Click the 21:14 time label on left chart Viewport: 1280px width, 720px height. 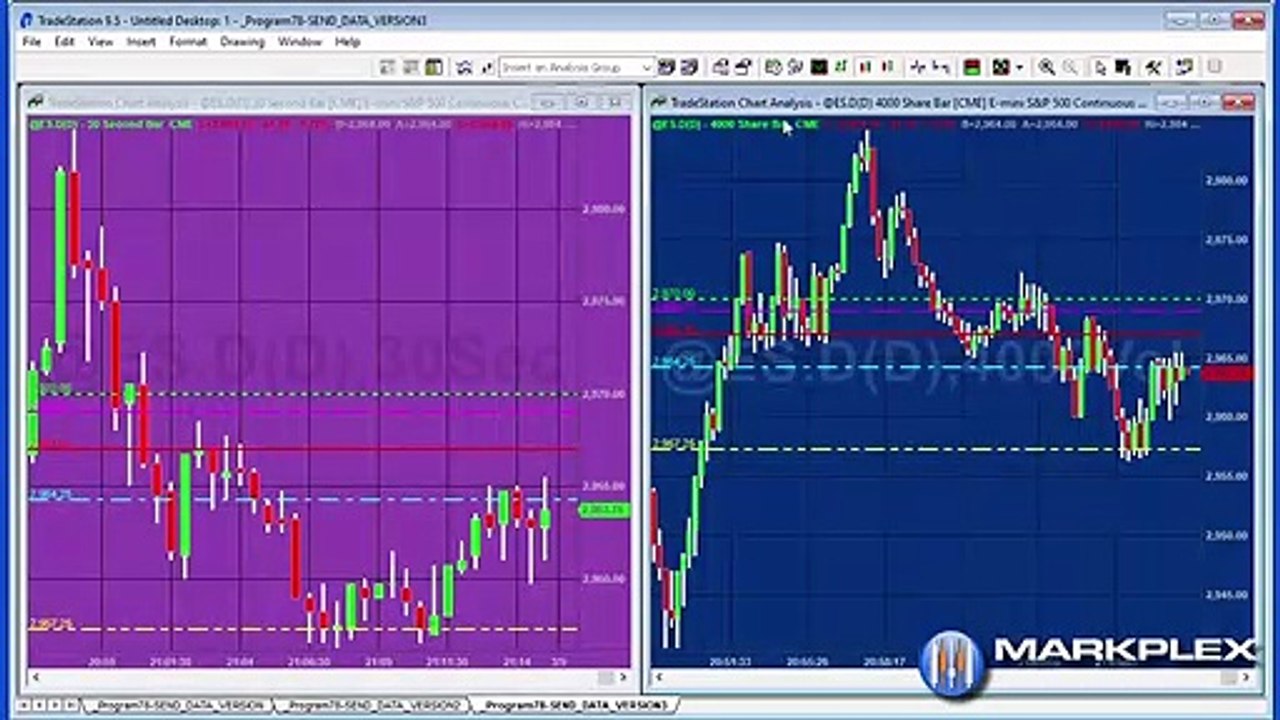516,661
